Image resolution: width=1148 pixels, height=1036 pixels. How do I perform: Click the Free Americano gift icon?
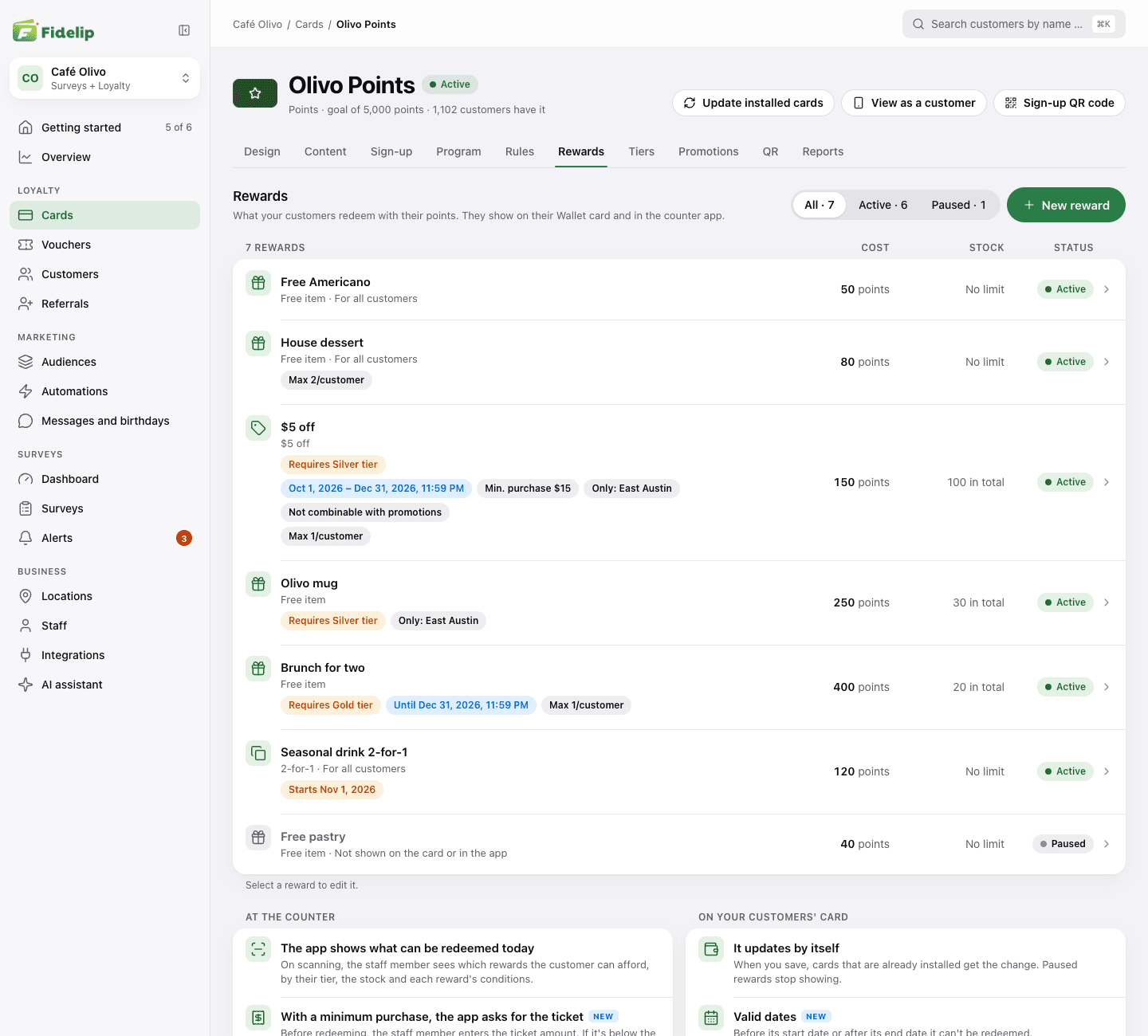pos(258,283)
